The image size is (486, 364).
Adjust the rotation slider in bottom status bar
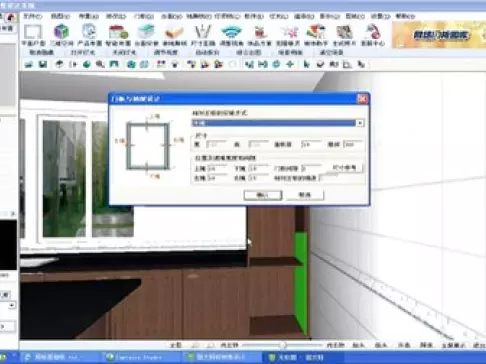tap(283, 345)
